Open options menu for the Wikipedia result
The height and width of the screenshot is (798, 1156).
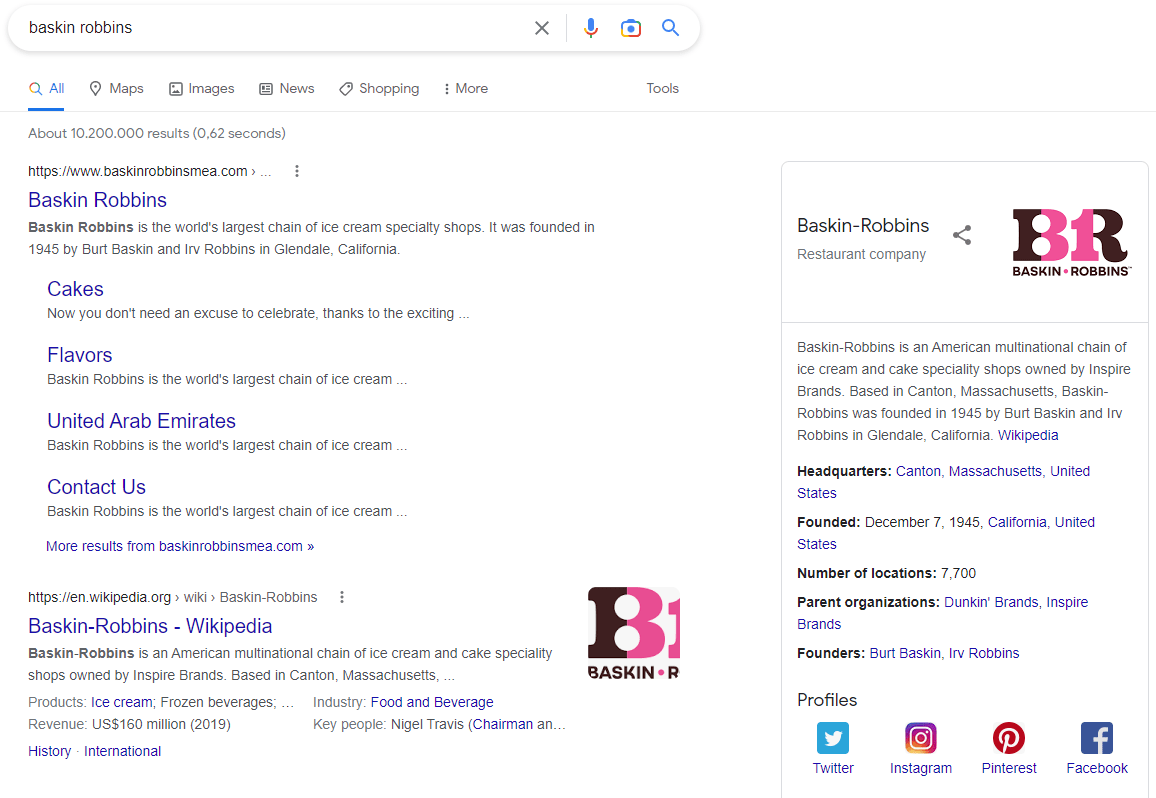click(x=342, y=597)
